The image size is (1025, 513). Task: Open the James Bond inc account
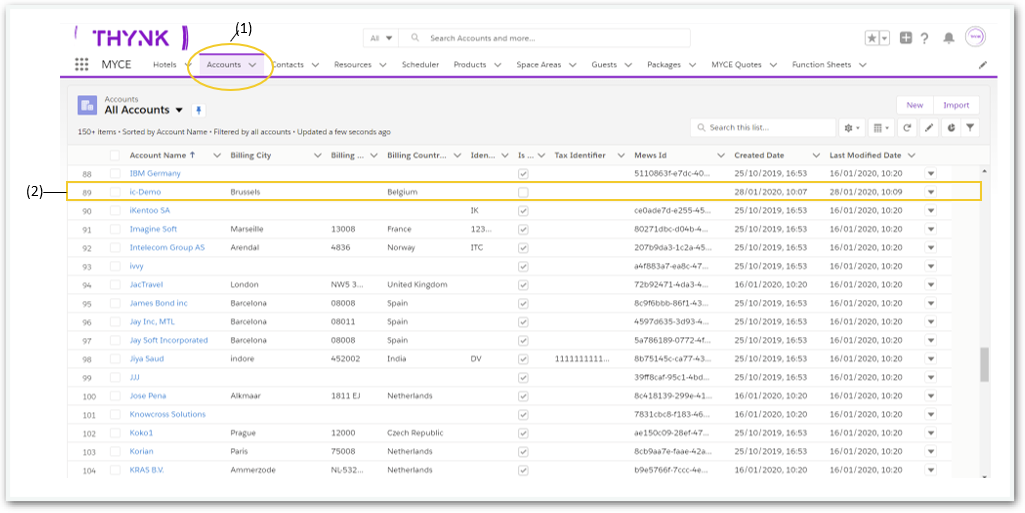click(158, 303)
